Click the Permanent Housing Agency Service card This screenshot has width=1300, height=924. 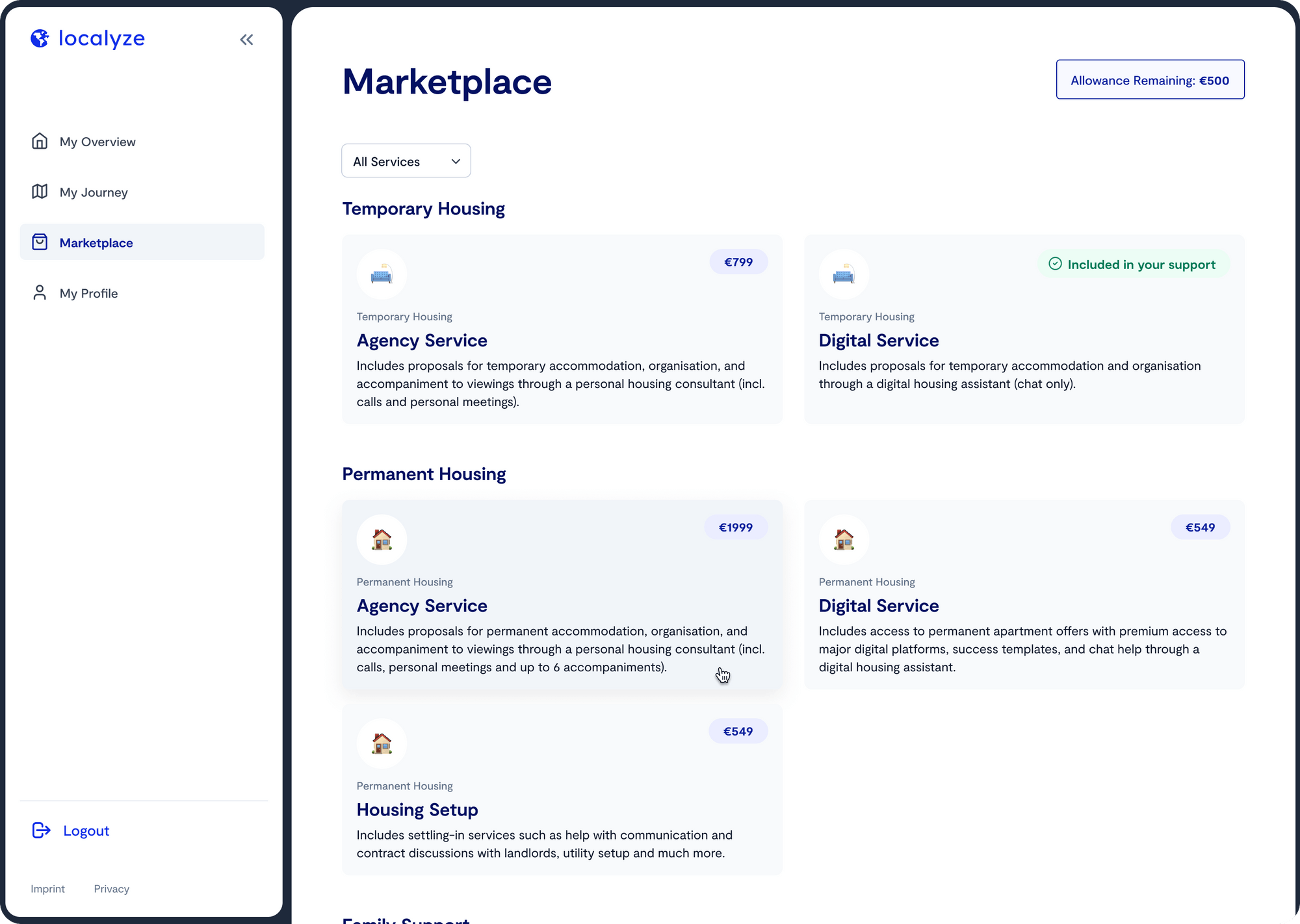[x=562, y=596]
